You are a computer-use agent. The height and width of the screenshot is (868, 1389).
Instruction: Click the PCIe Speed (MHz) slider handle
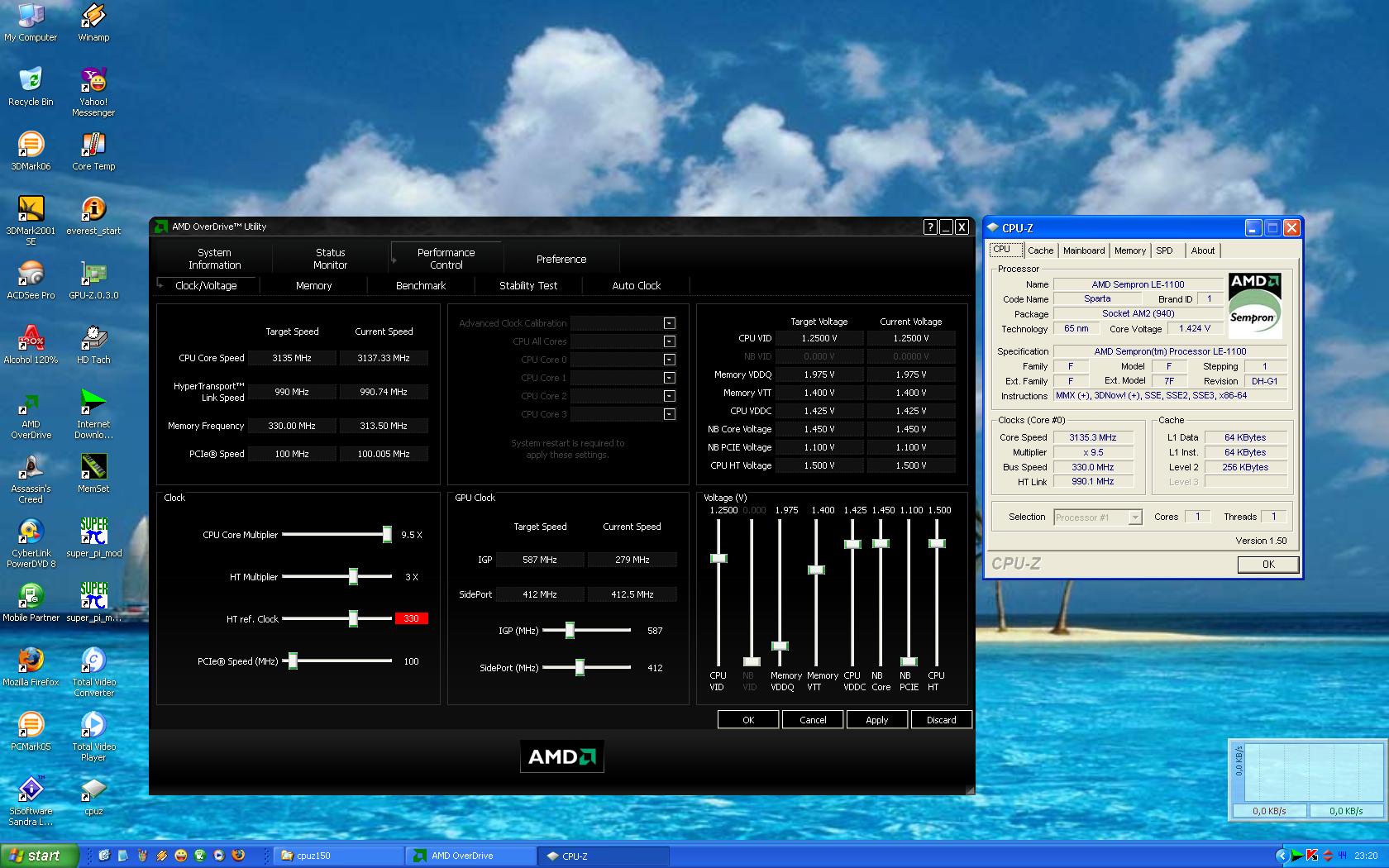click(x=293, y=661)
